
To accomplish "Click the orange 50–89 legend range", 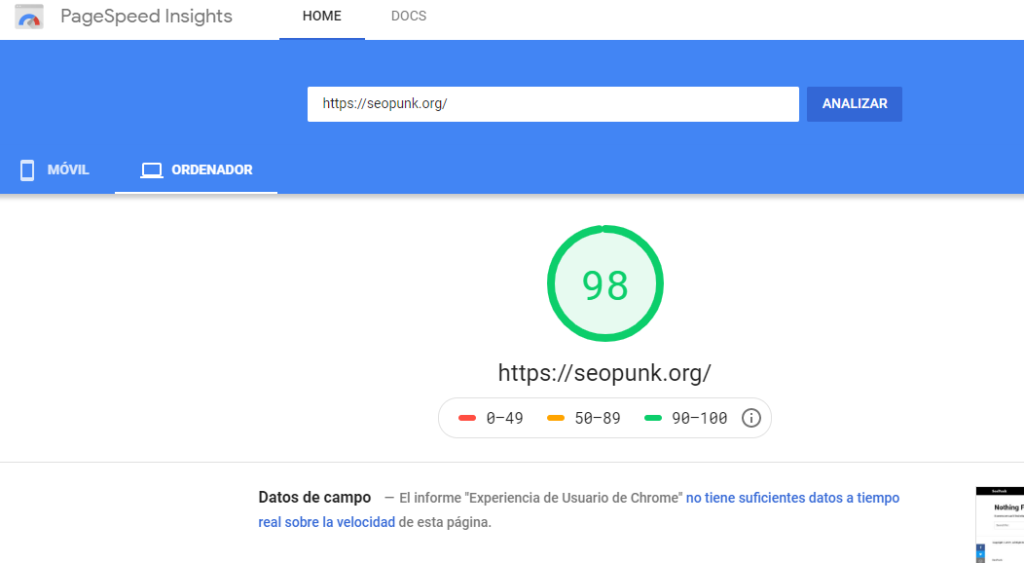I will click(584, 418).
